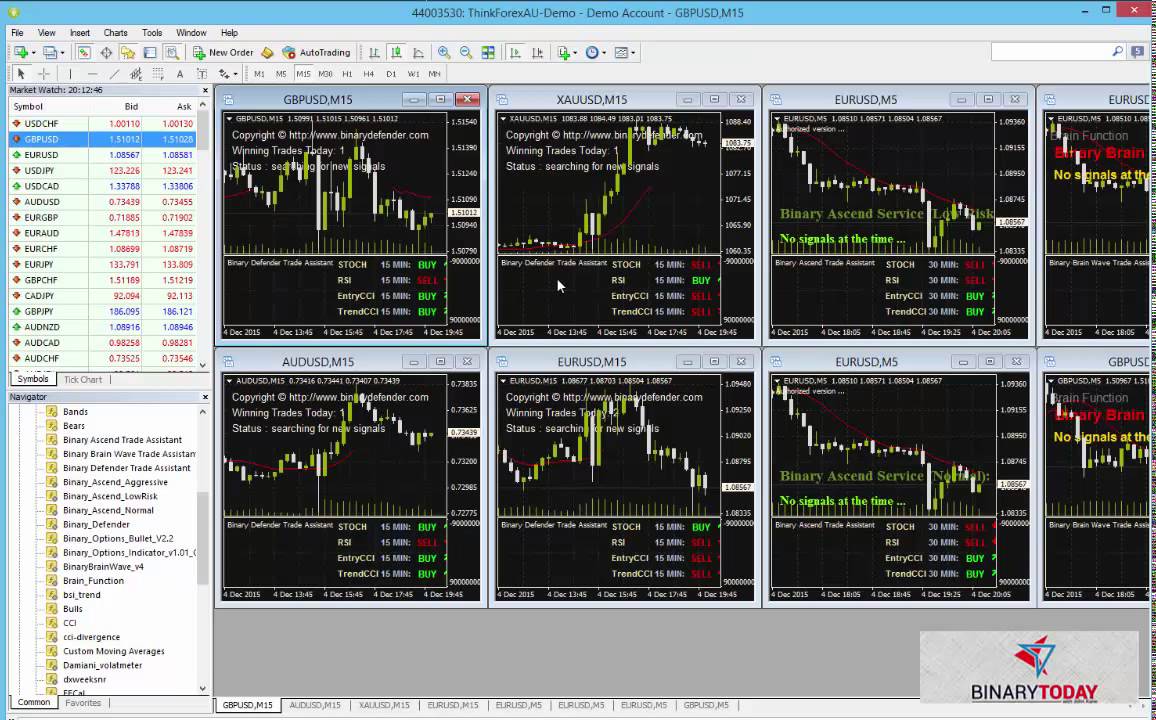Toggle the Data Window crosshair-circle icon

coord(106,52)
